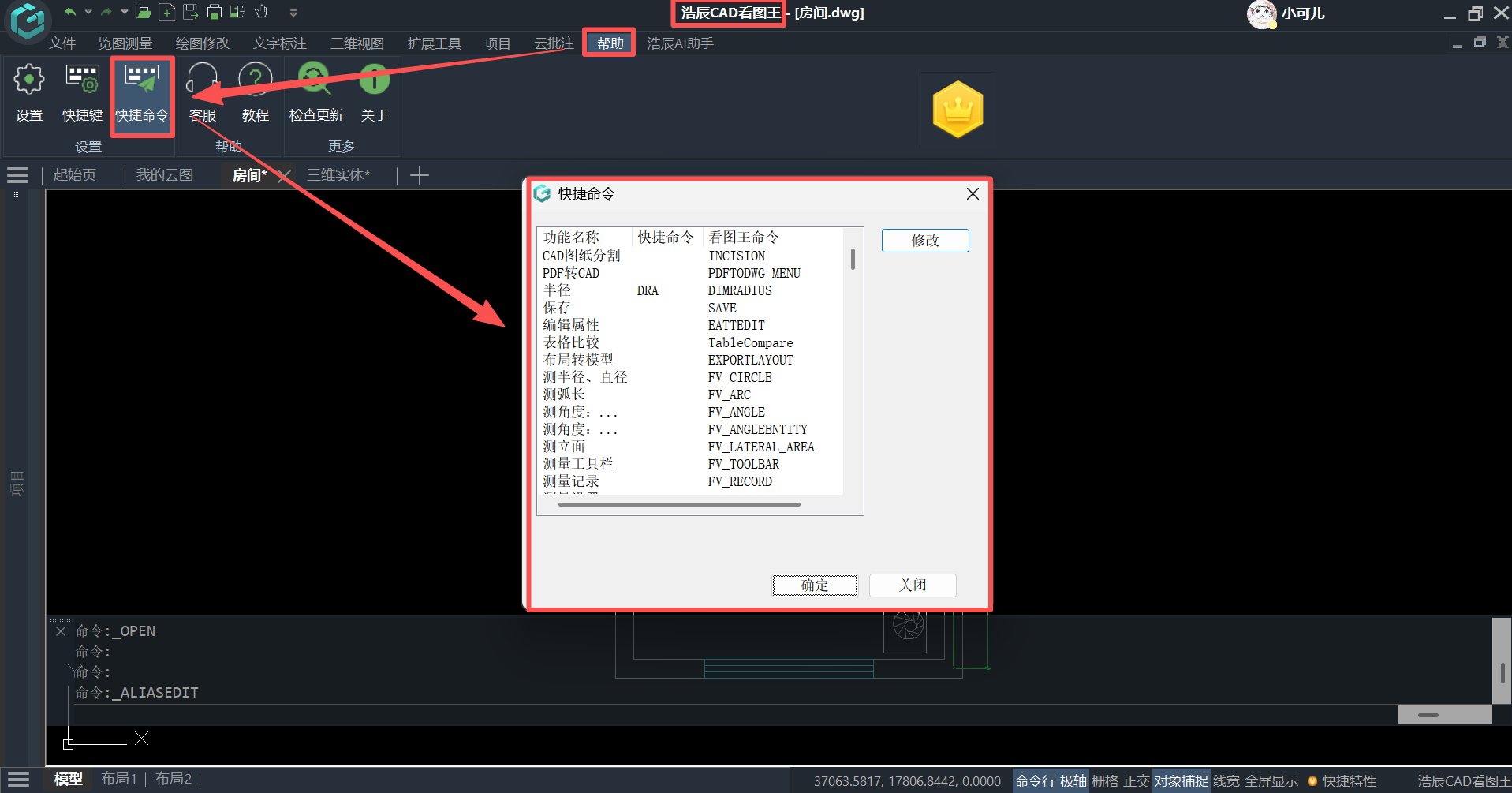
Task: Click the document tabs hamburger menu icon
Action: pyautogui.click(x=17, y=175)
